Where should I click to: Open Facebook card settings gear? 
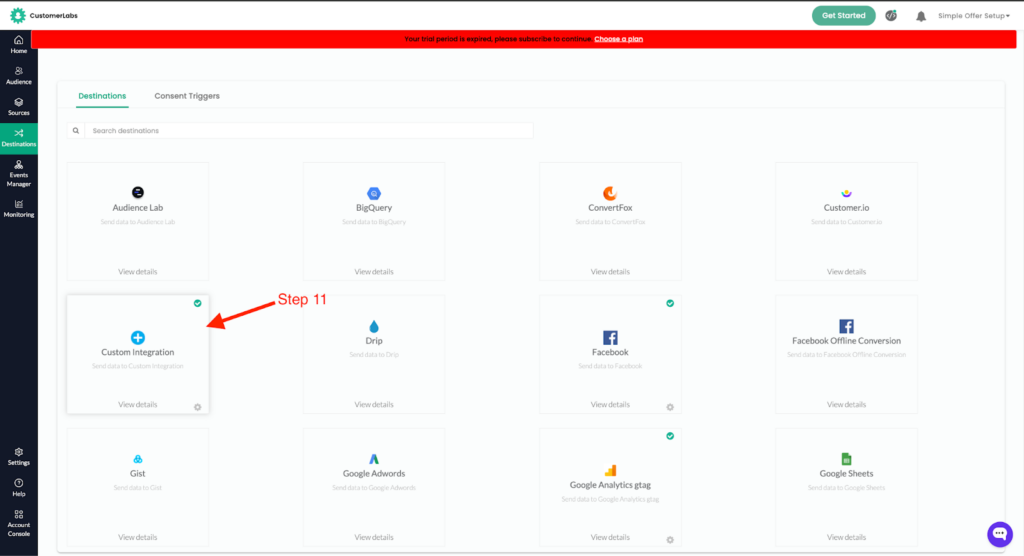point(670,407)
